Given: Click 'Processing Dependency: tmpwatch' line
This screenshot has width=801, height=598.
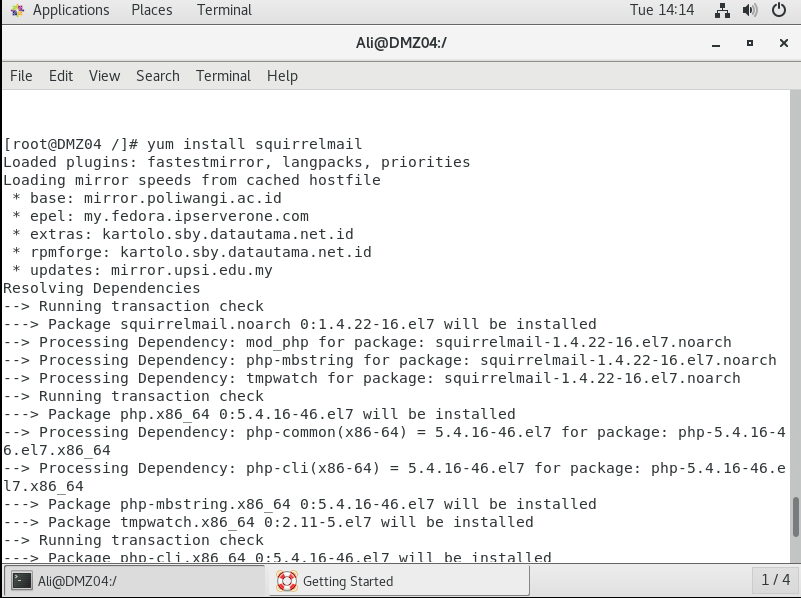Looking at the screenshot, I should pyautogui.click(x=372, y=378).
